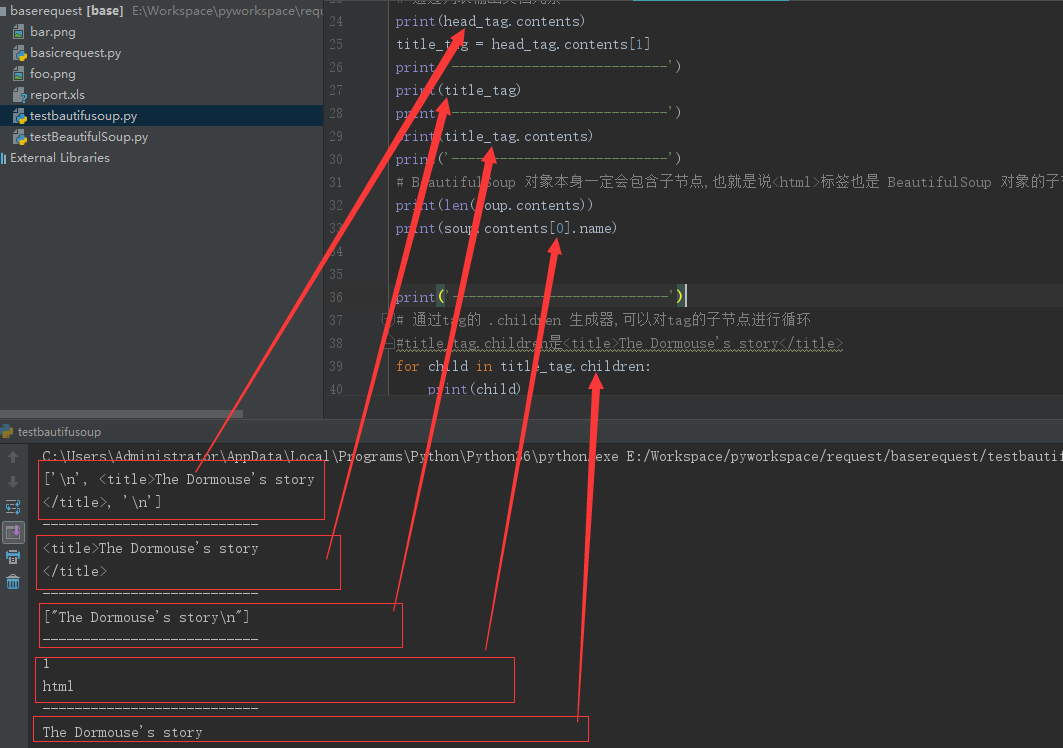Click the up arrow in run panel
Viewport: 1063px width, 748px height.
pos(13,457)
